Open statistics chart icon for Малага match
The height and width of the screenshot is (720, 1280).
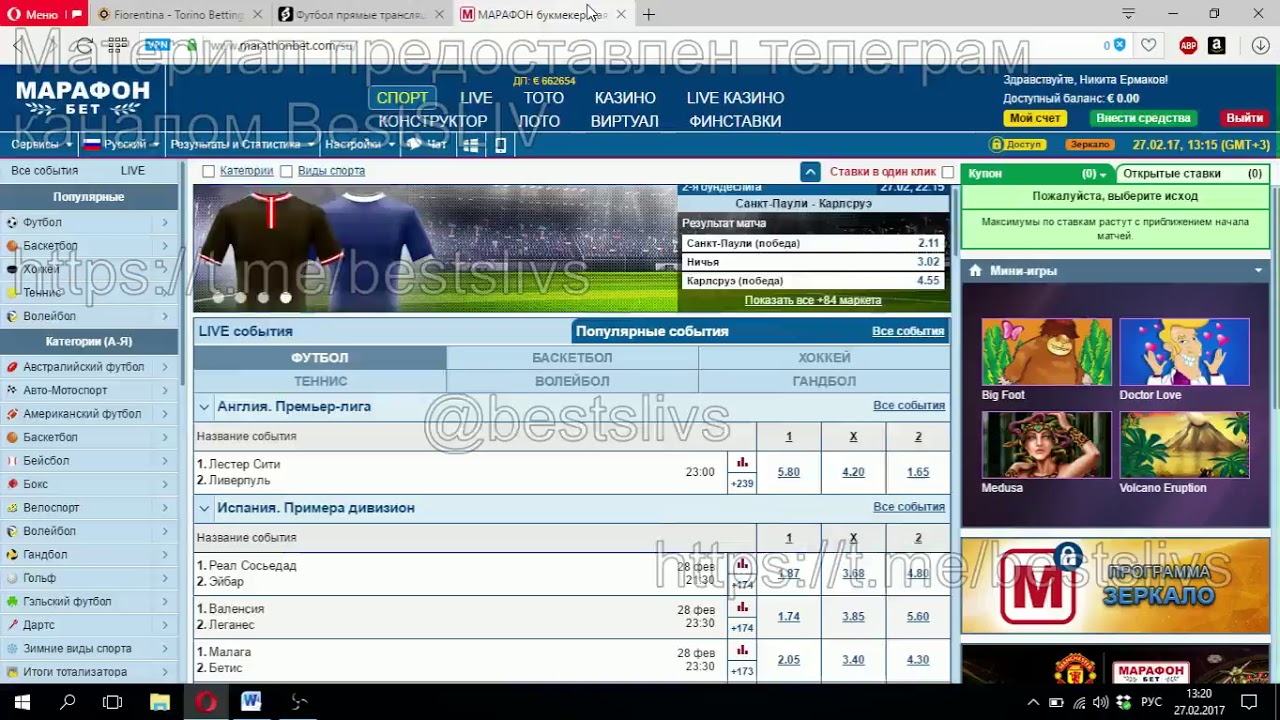742,651
